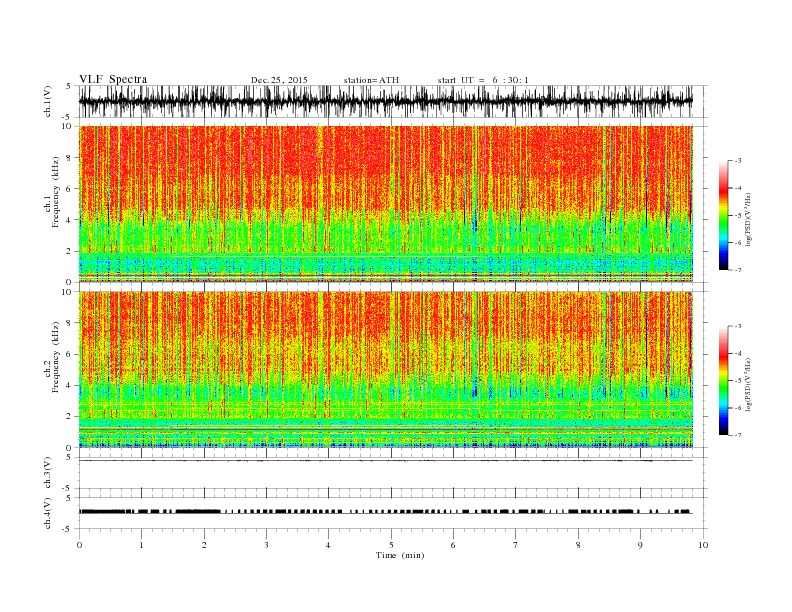
Task: Click the 'ch.4(V)' axis label
Action: pyautogui.click(x=47, y=513)
